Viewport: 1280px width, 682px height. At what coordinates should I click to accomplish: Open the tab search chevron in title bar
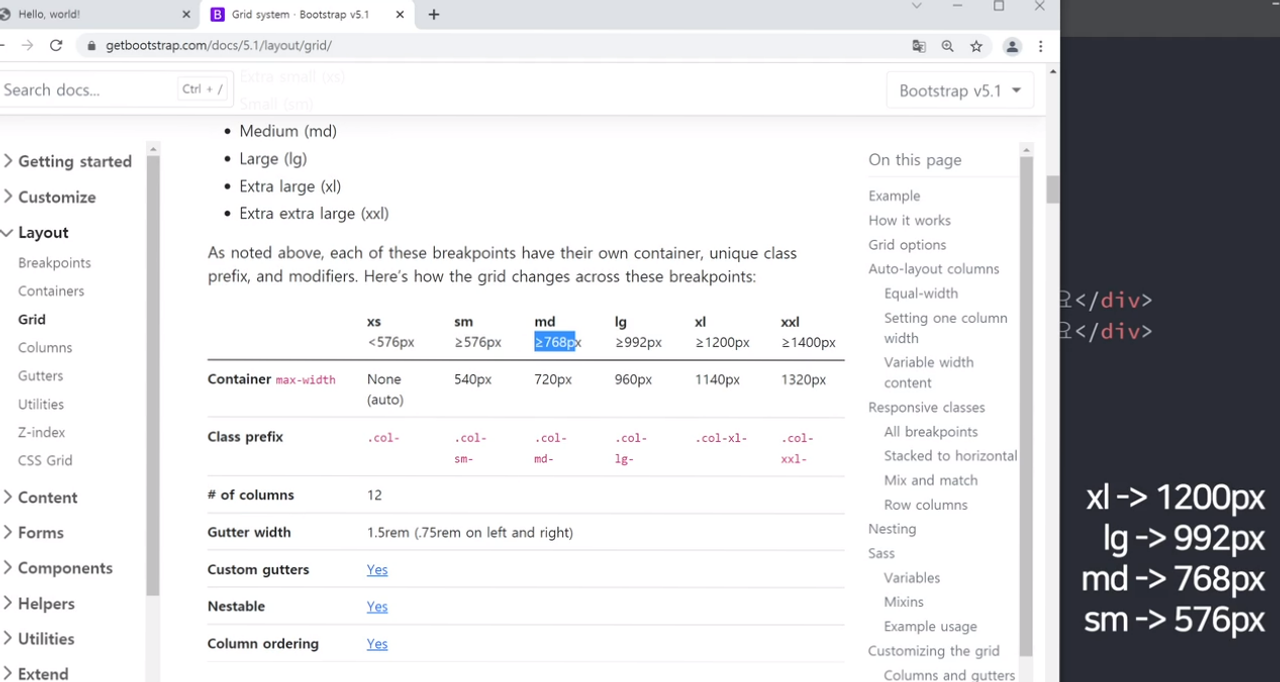(x=916, y=6)
